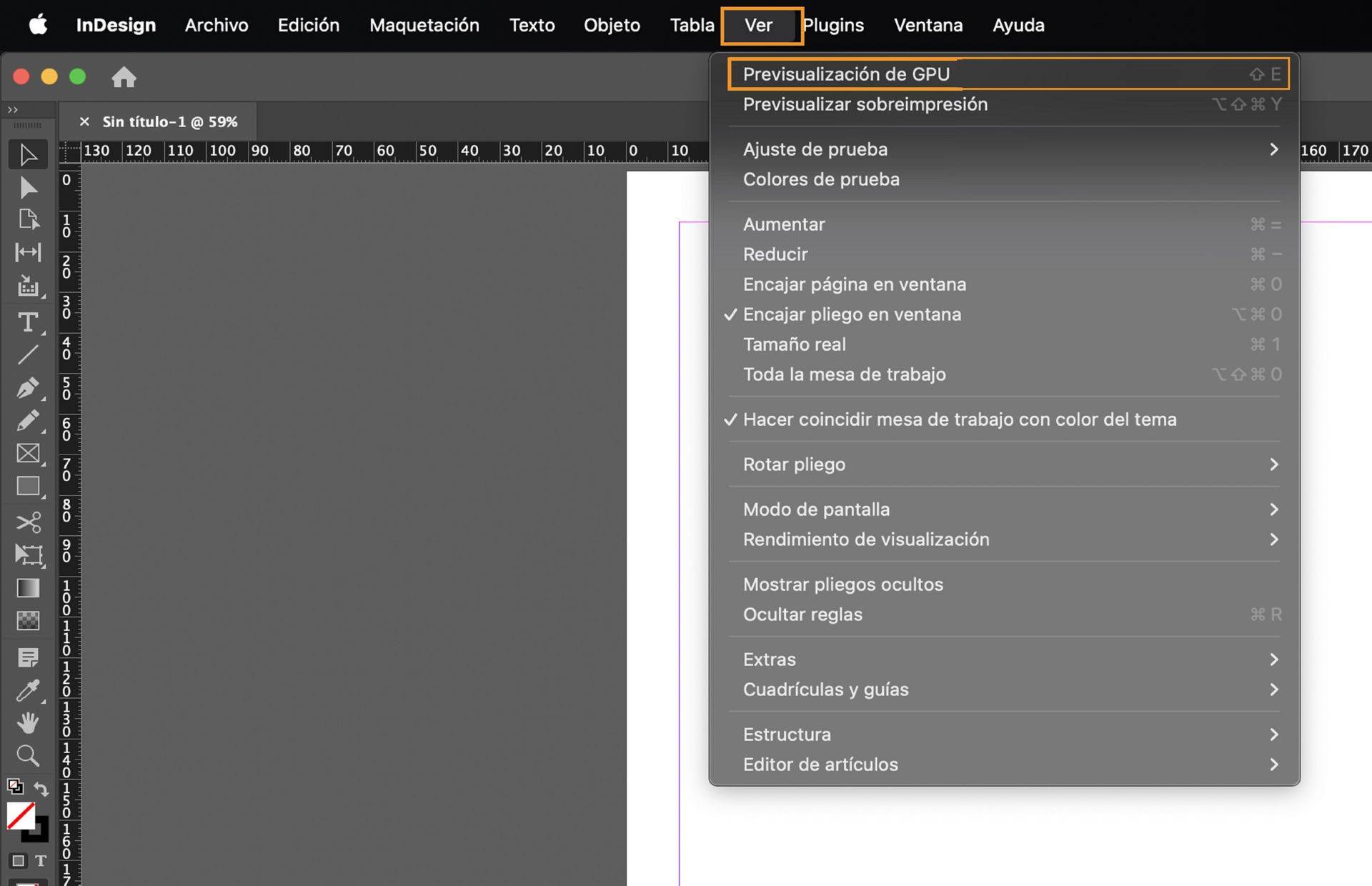Select the Scissors tool
This screenshot has width=1372, height=886.
click(x=29, y=522)
